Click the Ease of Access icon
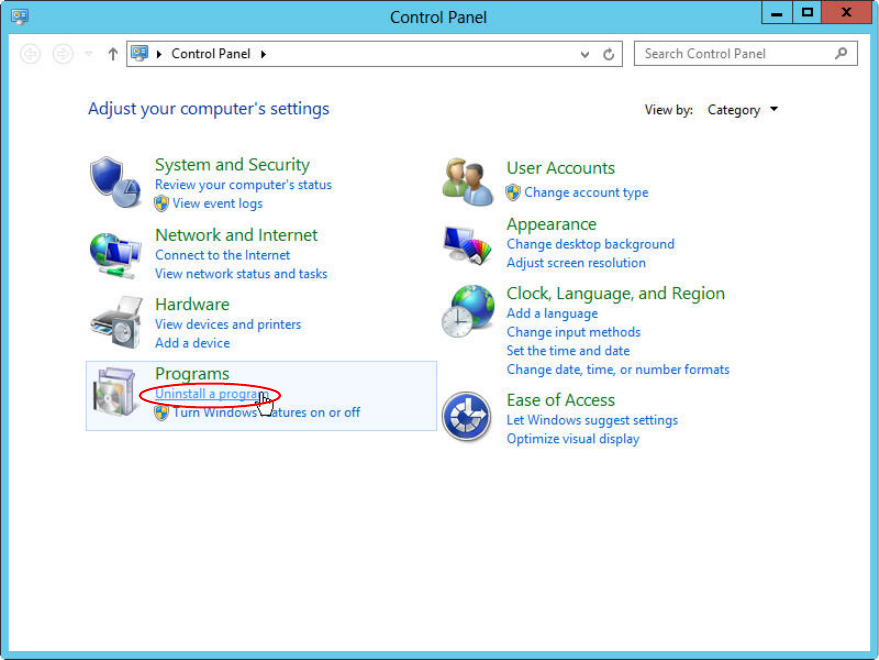The height and width of the screenshot is (660, 879). [x=466, y=416]
